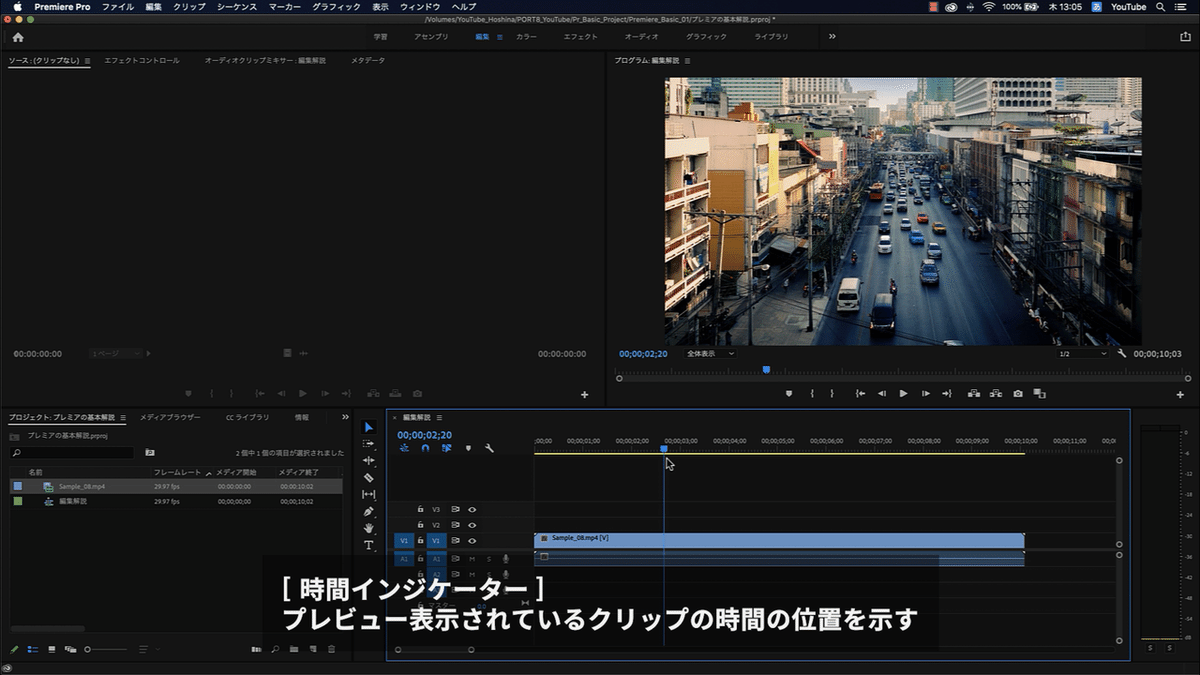Click the Ripple Edit tool
Image resolution: width=1200 pixels, height=675 pixels.
point(368,461)
